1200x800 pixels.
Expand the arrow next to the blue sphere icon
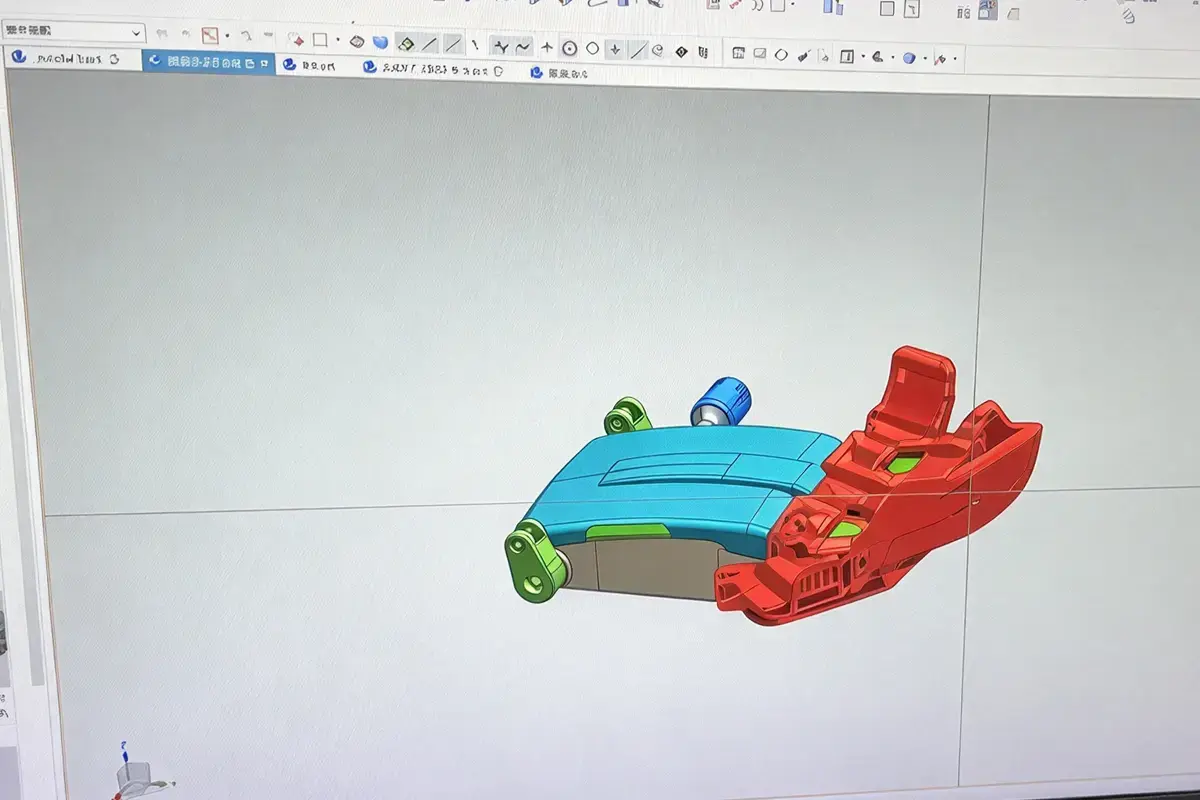tap(925, 58)
